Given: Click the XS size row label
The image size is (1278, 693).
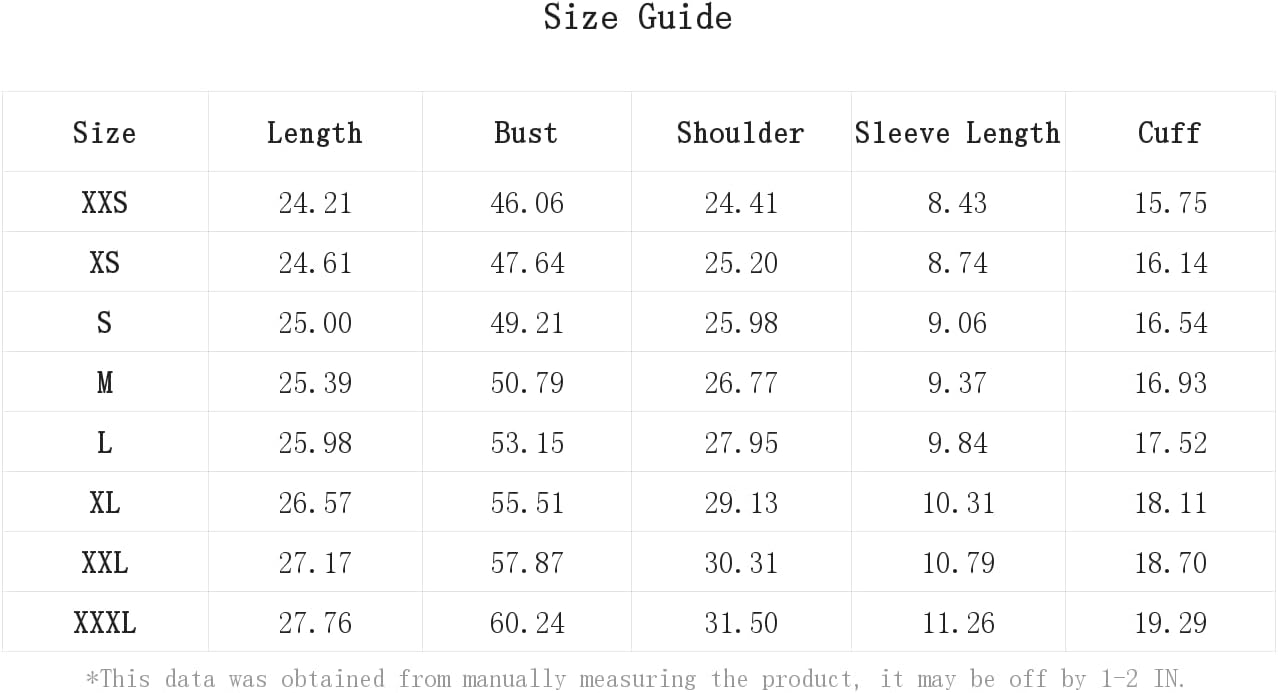Looking at the screenshot, I should click(104, 263).
